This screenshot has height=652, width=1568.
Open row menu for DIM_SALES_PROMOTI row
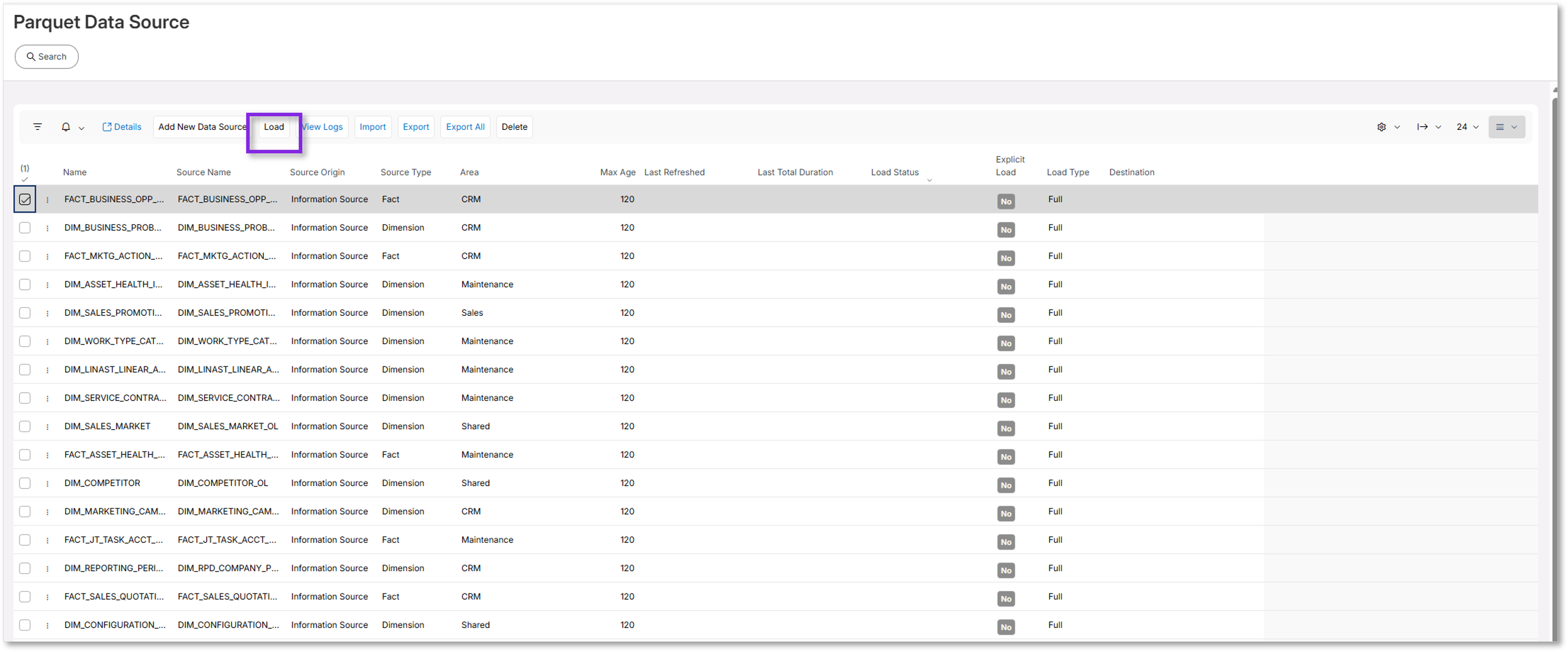coord(47,313)
